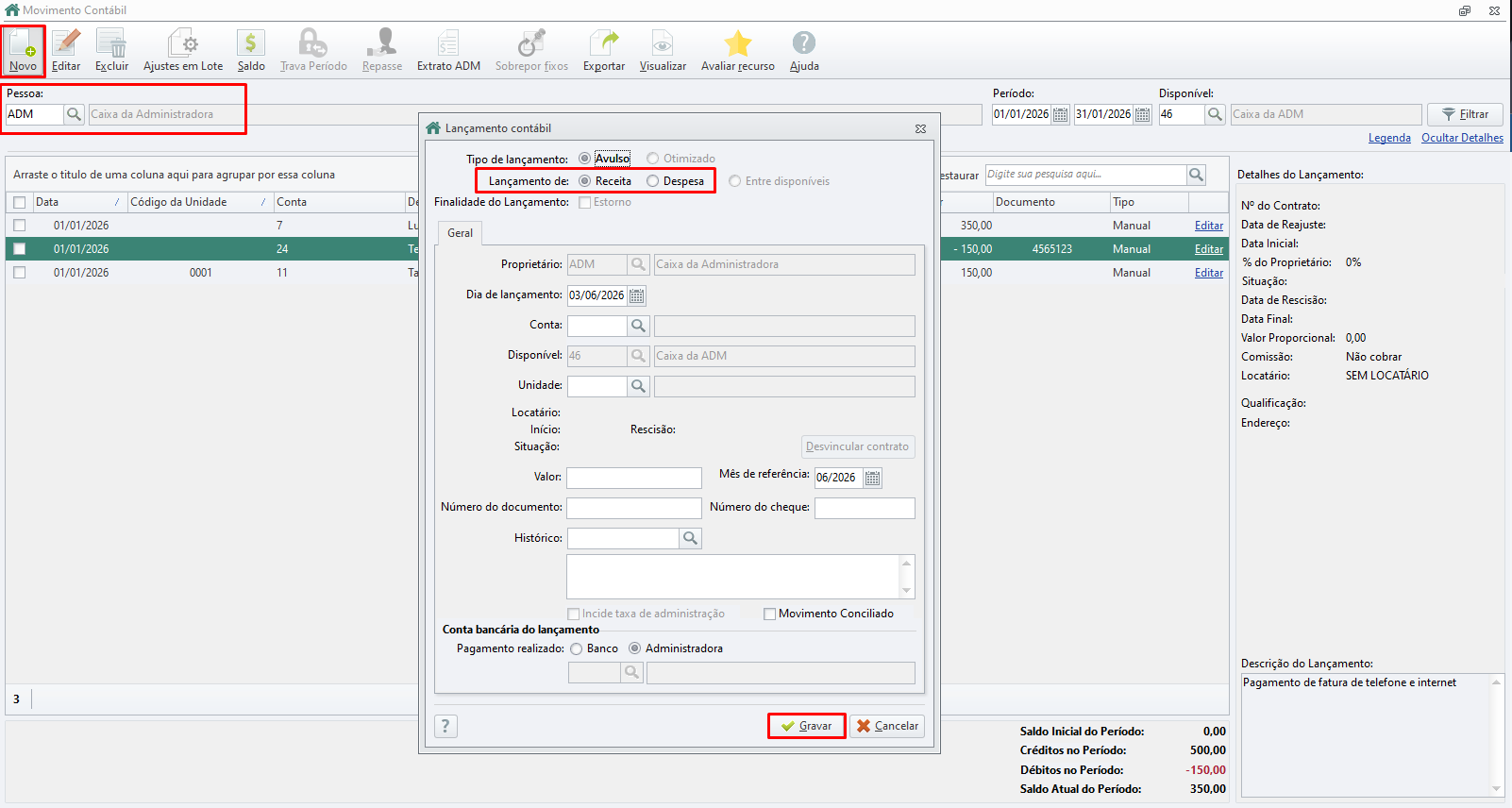The image size is (1512, 808).
Task: Open the Período start date calendar
Action: click(1061, 114)
